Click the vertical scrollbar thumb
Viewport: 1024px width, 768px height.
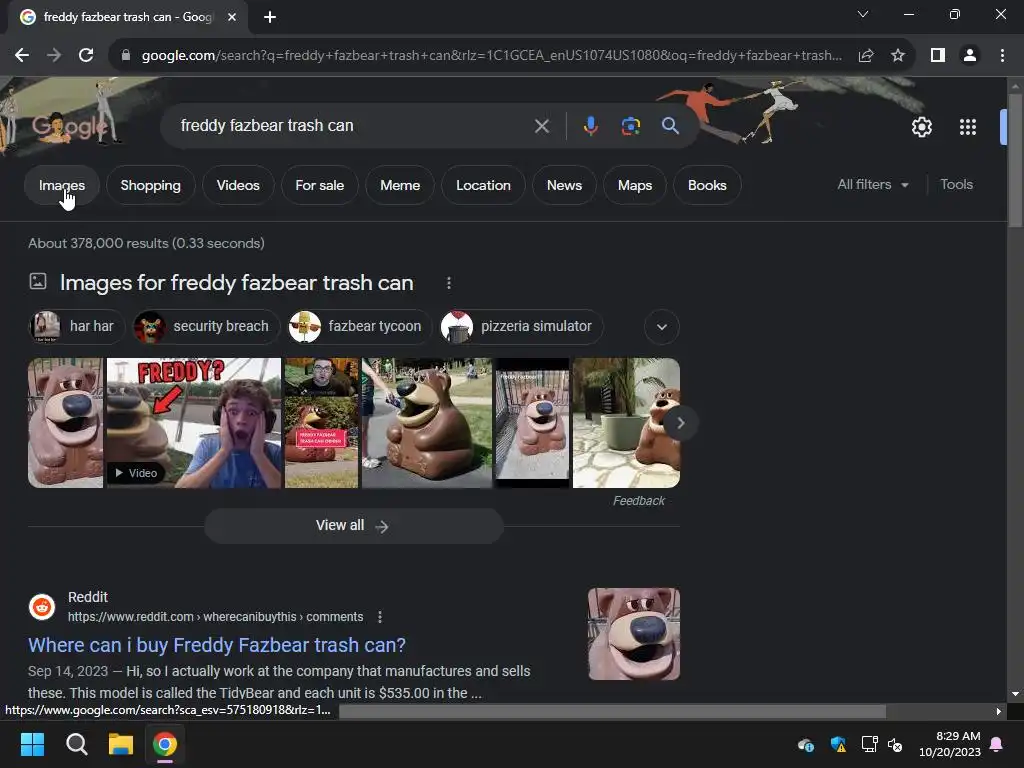tap(1015, 160)
